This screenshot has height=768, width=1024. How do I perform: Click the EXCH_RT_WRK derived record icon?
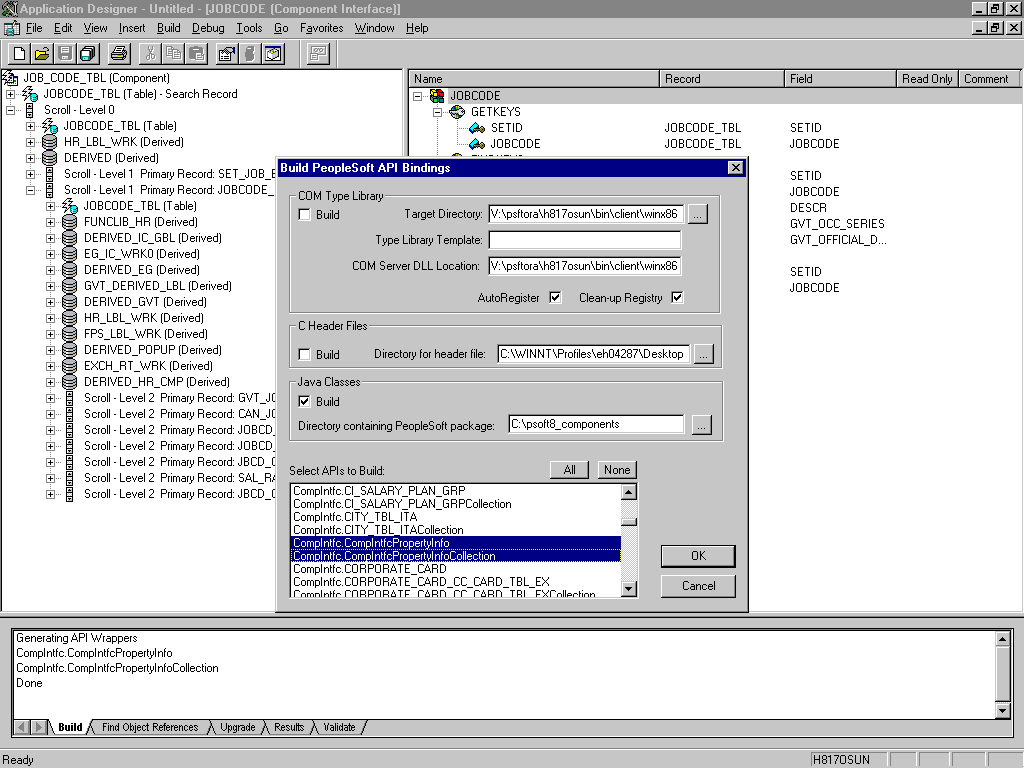69,366
